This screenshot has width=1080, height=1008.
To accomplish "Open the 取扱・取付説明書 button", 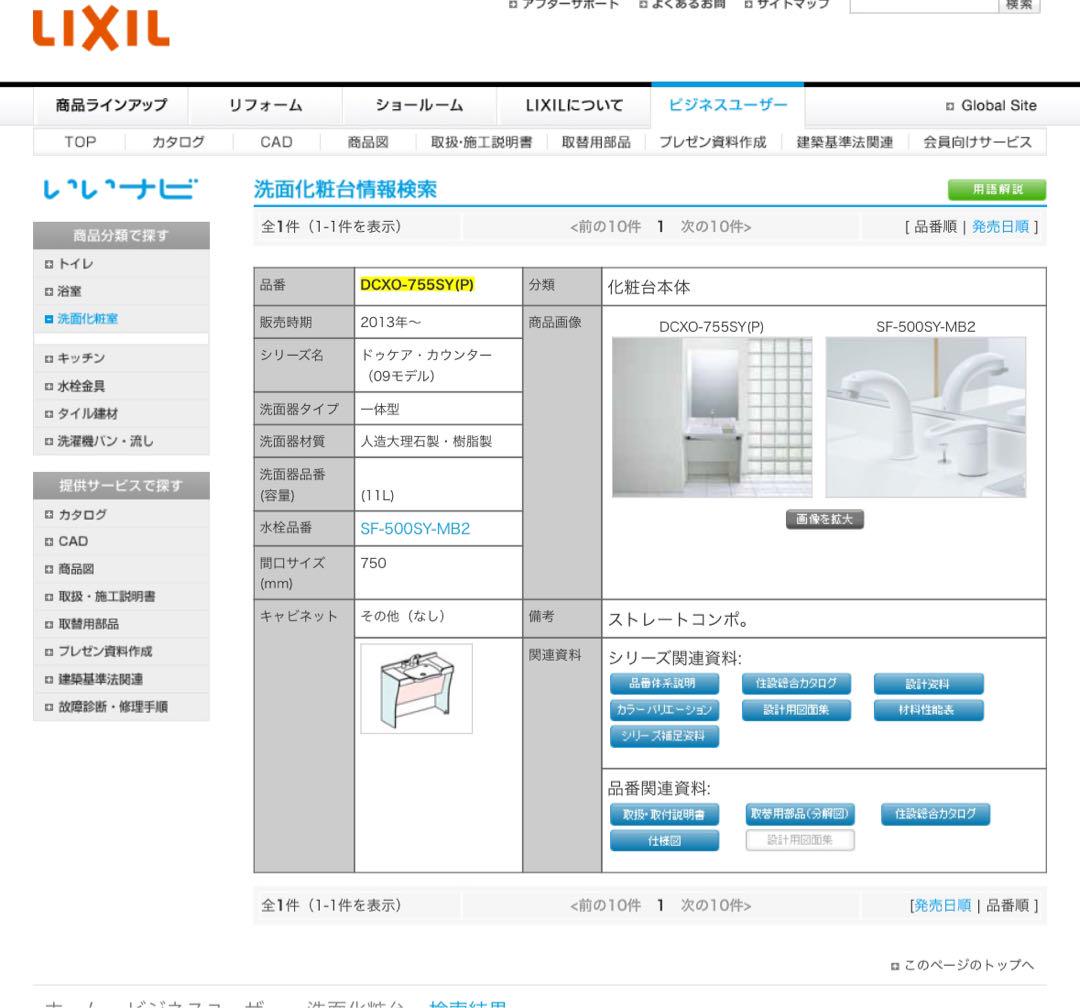I will (664, 814).
